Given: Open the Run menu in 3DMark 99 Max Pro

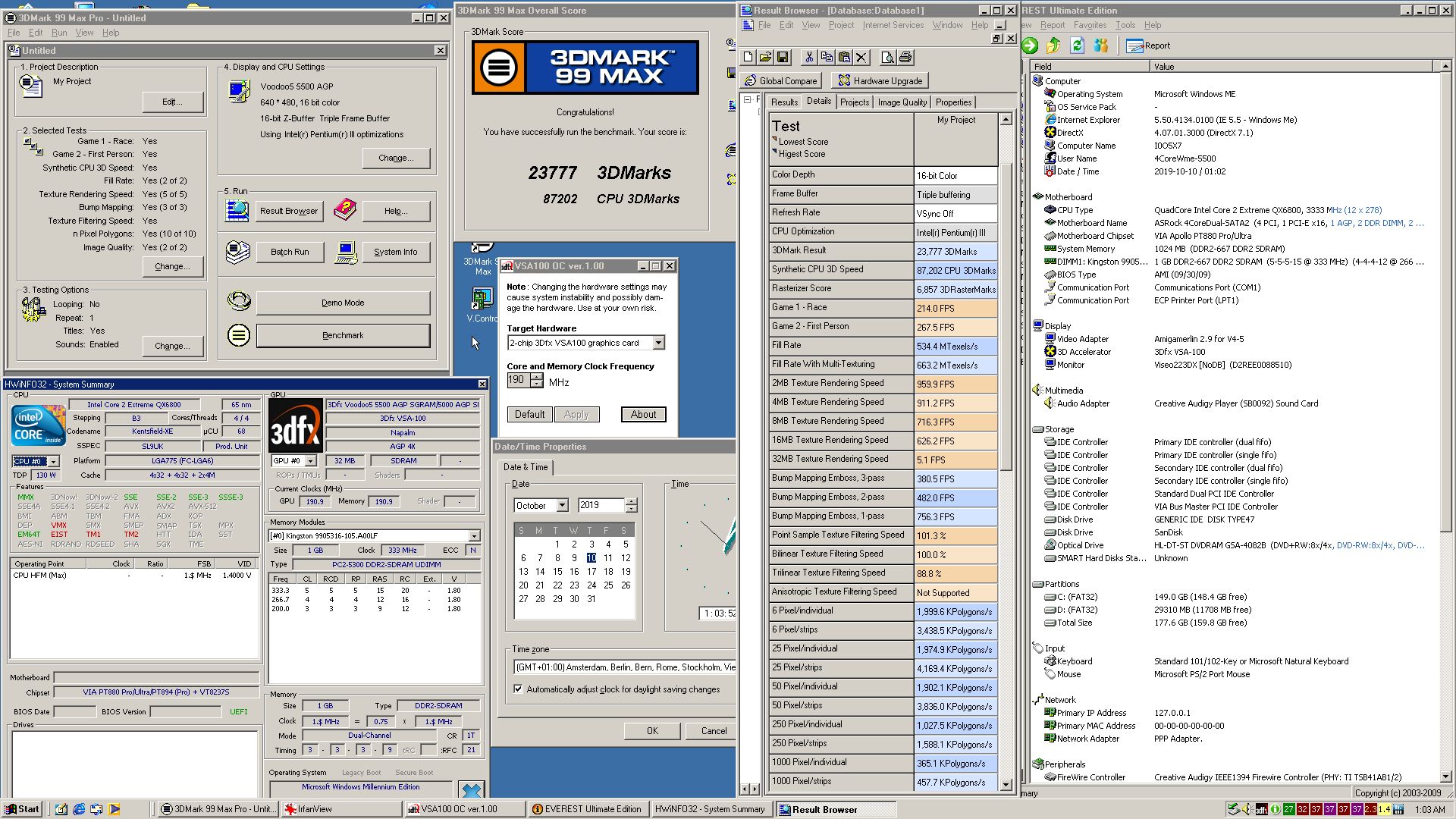Looking at the screenshot, I should pos(59,33).
